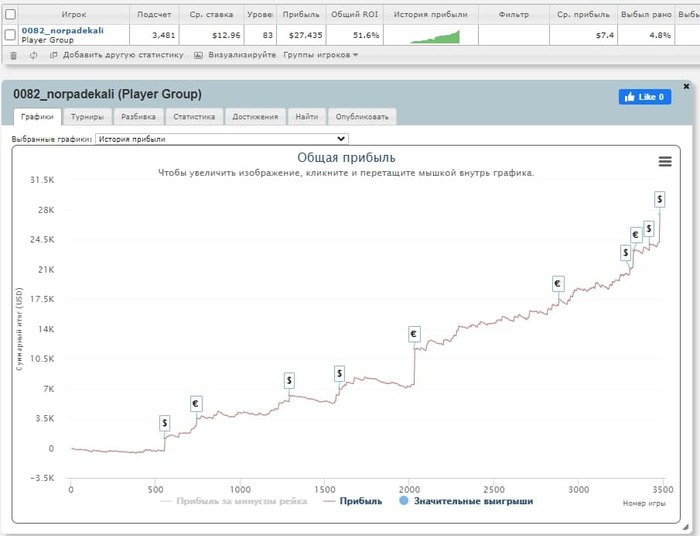Sort by the 'Выбыл рано' column header
Screen dimensions: 700x536
pos(646,14)
